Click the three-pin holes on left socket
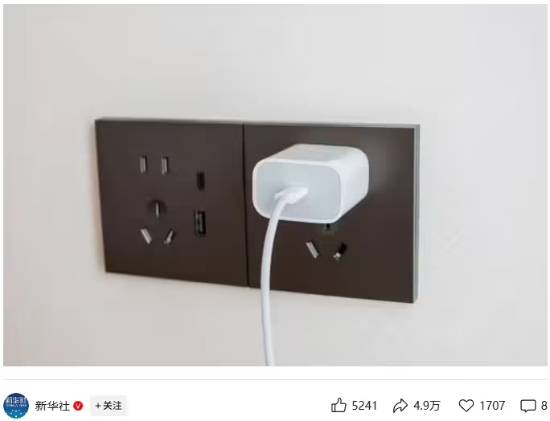Image resolution: width=550 pixels, height=421 pixels. click(x=157, y=223)
